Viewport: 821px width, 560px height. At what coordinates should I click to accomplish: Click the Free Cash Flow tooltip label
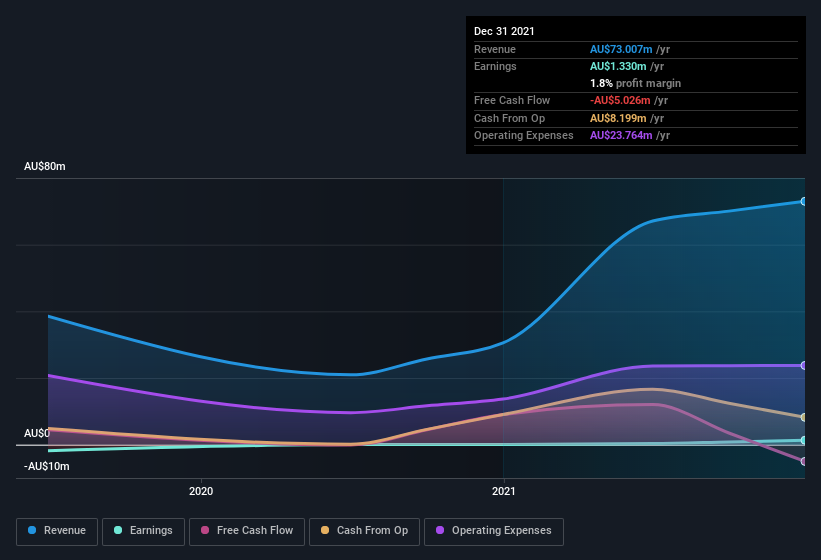tap(512, 100)
